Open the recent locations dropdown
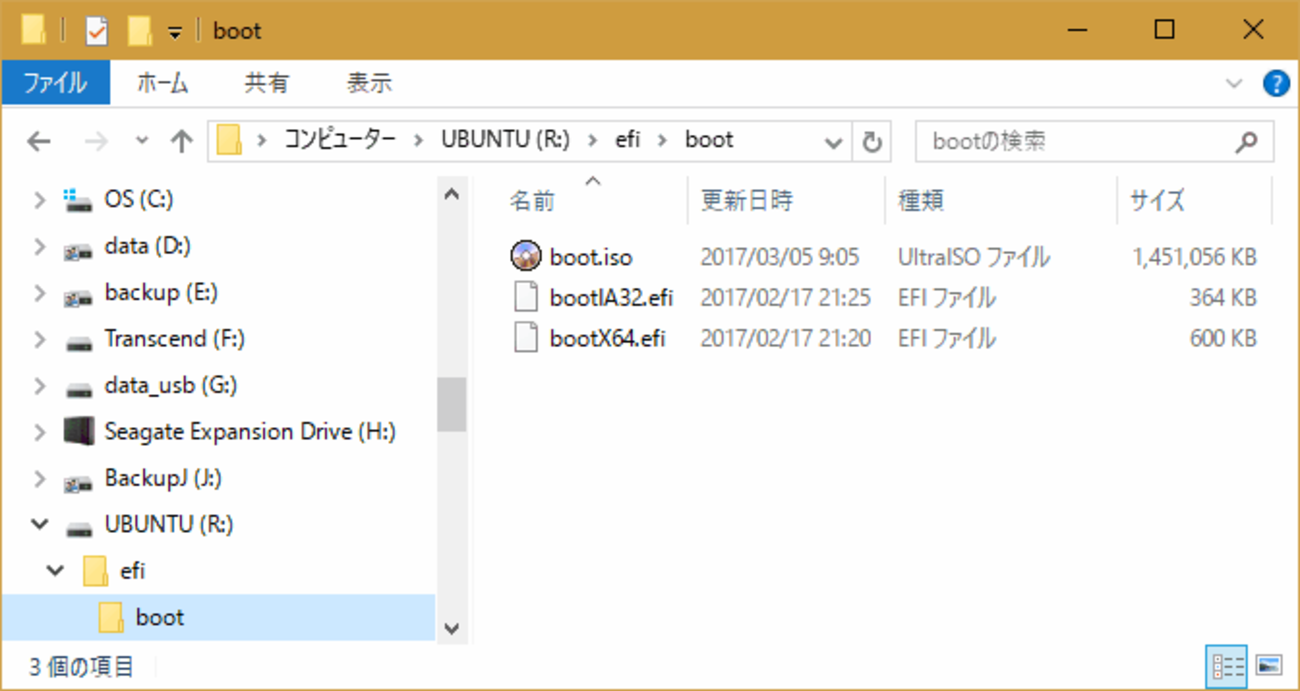 point(142,142)
